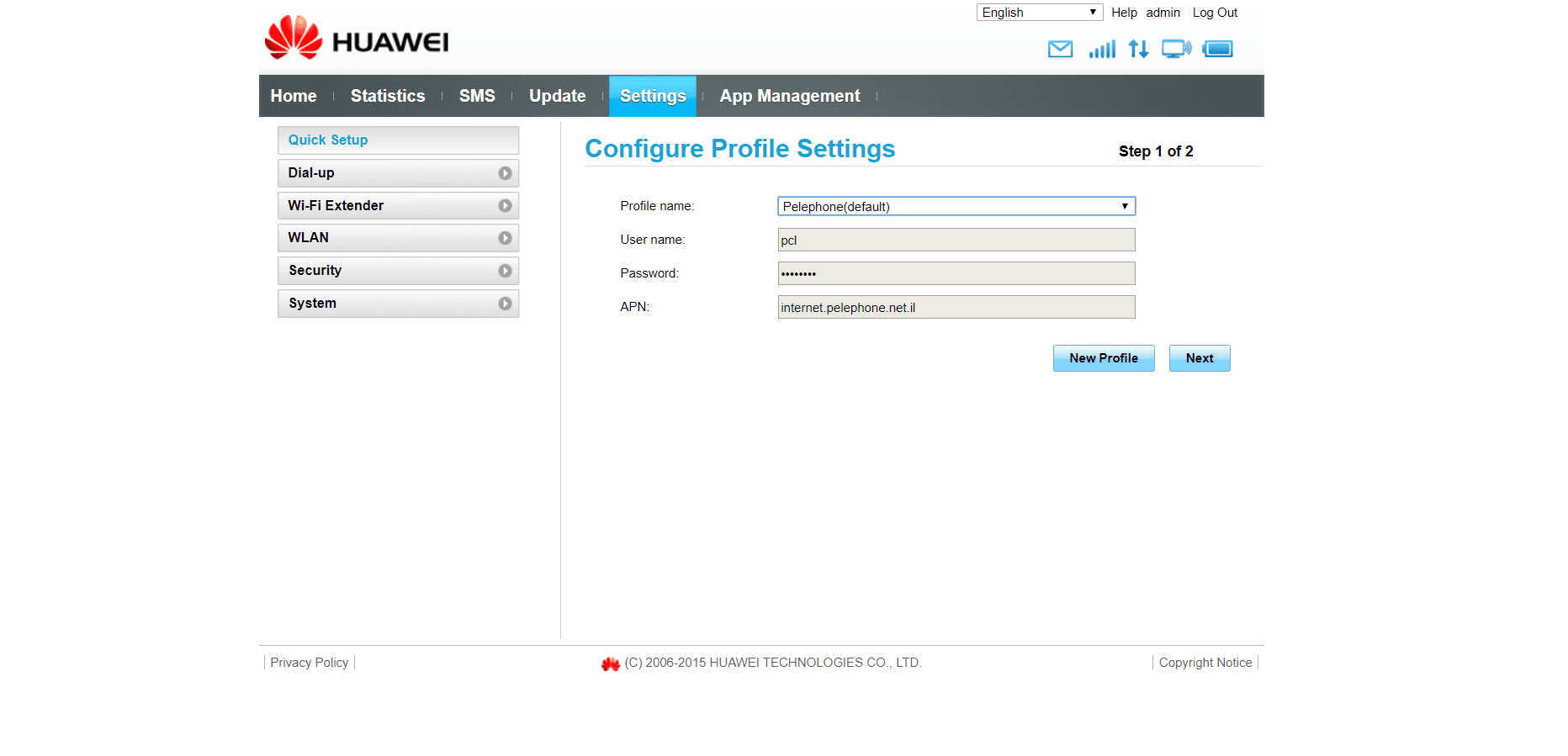Open the Statistics tab
Screen dimensions: 1568x756
388,96
